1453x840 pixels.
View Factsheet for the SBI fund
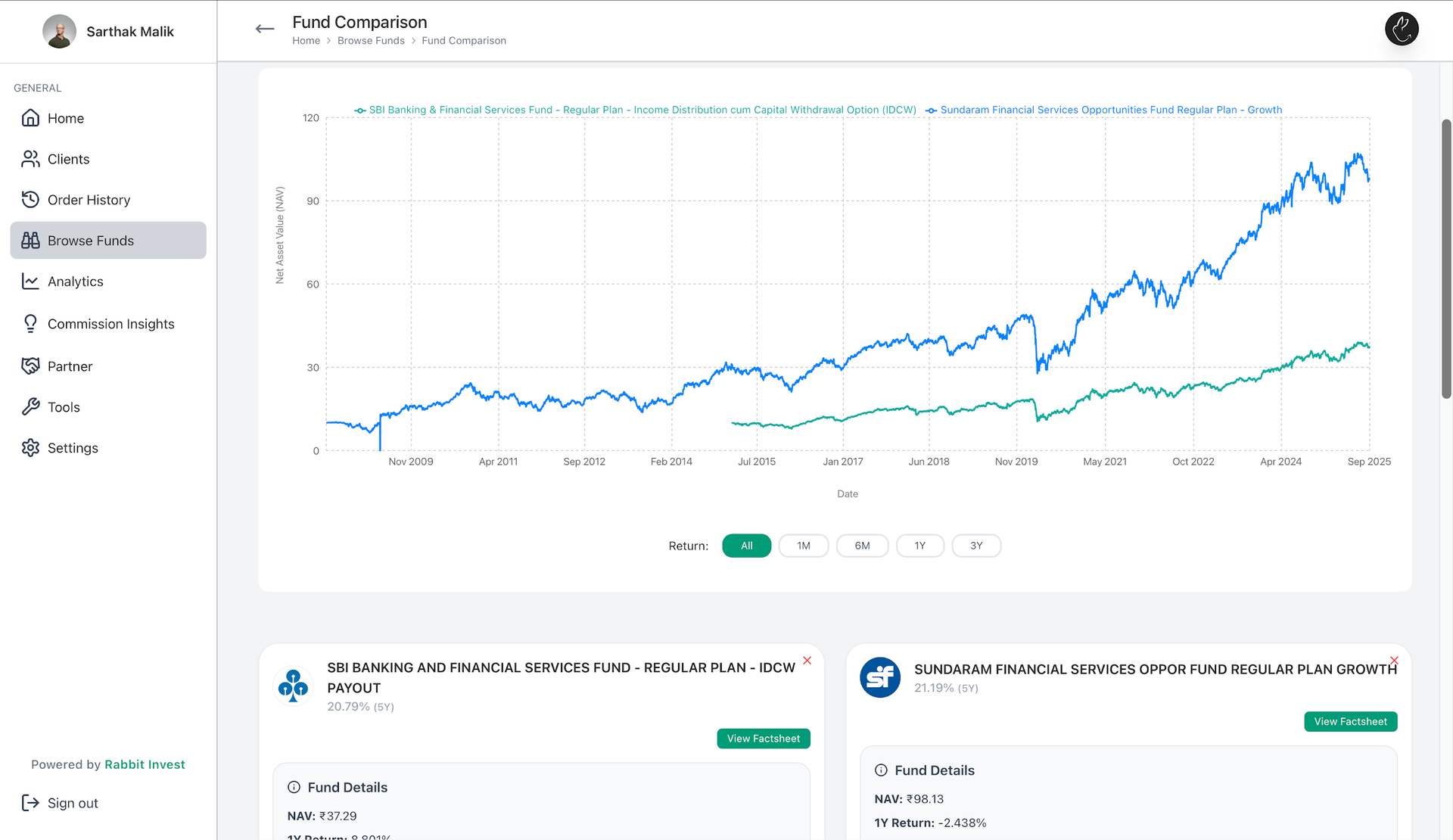[763, 738]
